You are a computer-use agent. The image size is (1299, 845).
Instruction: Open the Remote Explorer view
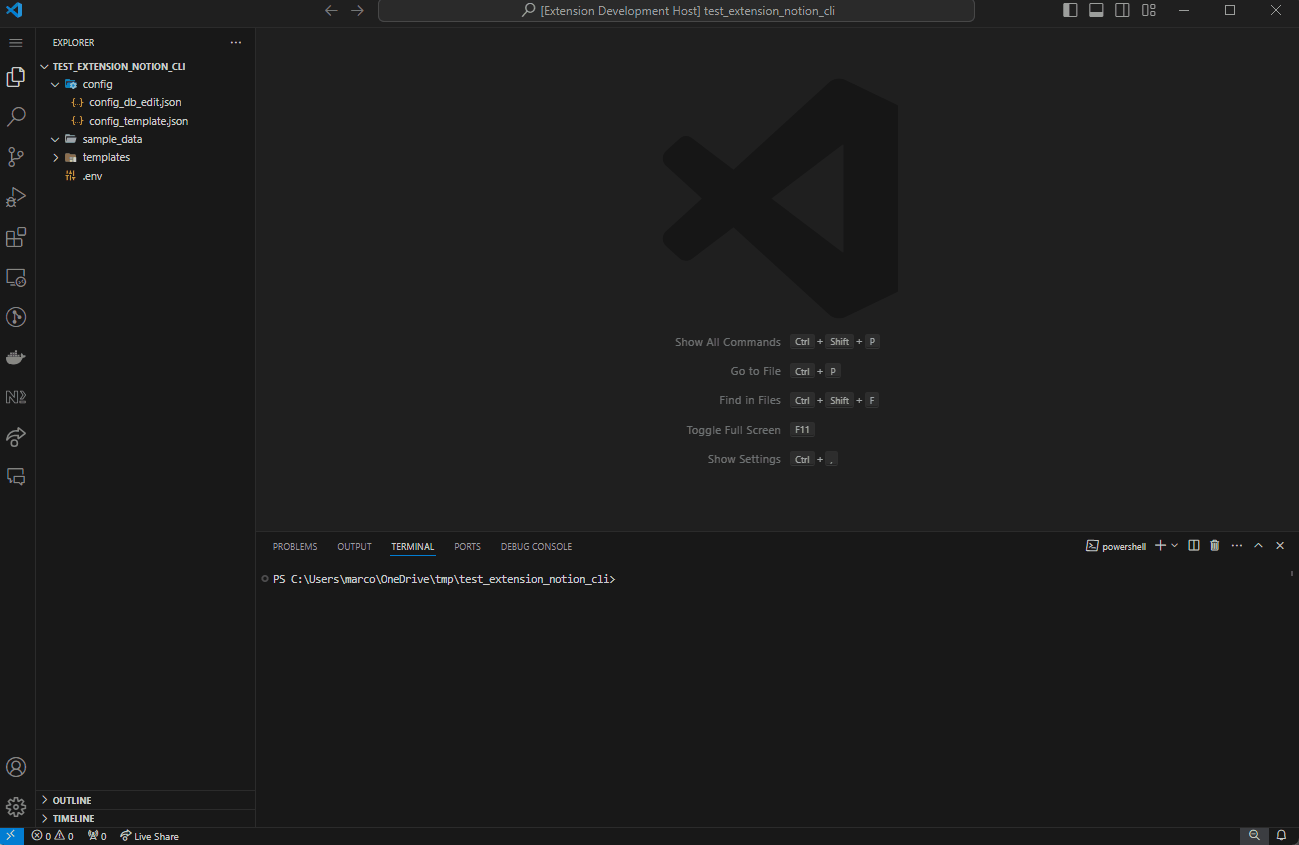[x=16, y=277]
